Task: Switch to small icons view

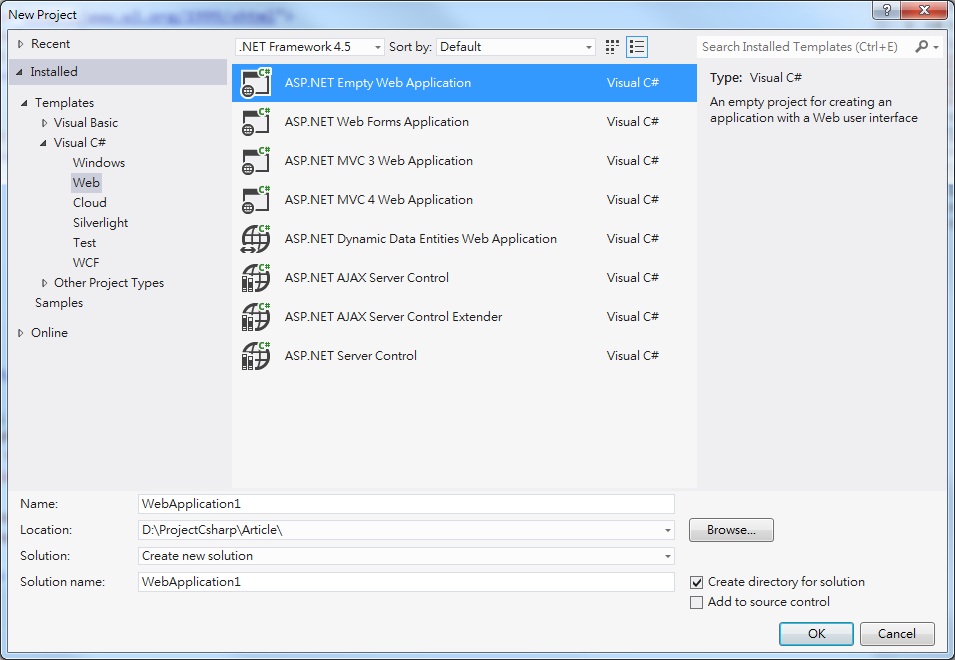Action: click(612, 47)
